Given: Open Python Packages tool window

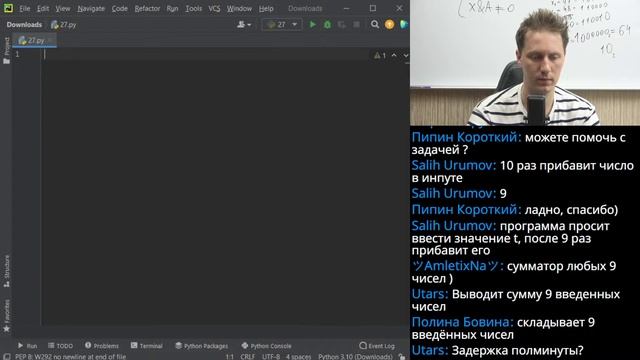Looking at the screenshot, I should (x=202, y=346).
